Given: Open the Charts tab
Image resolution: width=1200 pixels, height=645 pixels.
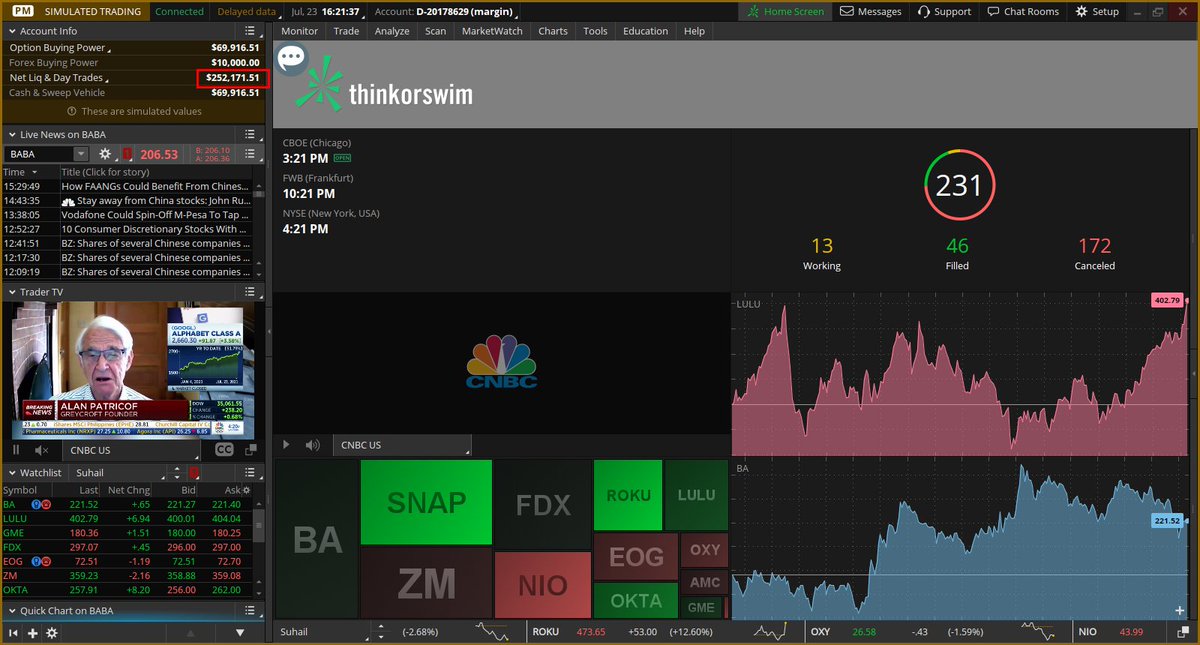Looking at the screenshot, I should coord(553,31).
